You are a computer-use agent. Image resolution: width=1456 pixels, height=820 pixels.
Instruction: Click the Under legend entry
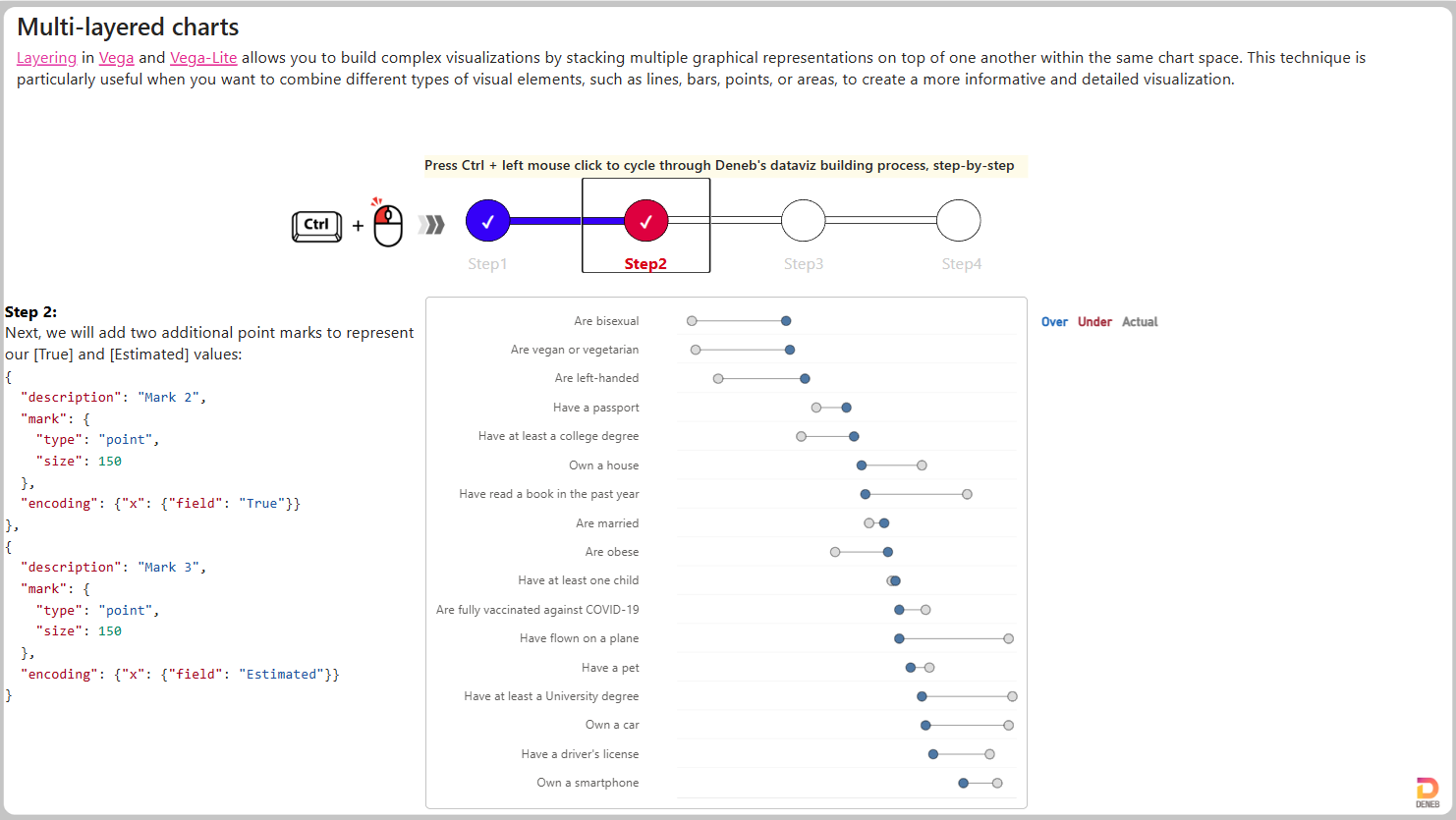1094,322
